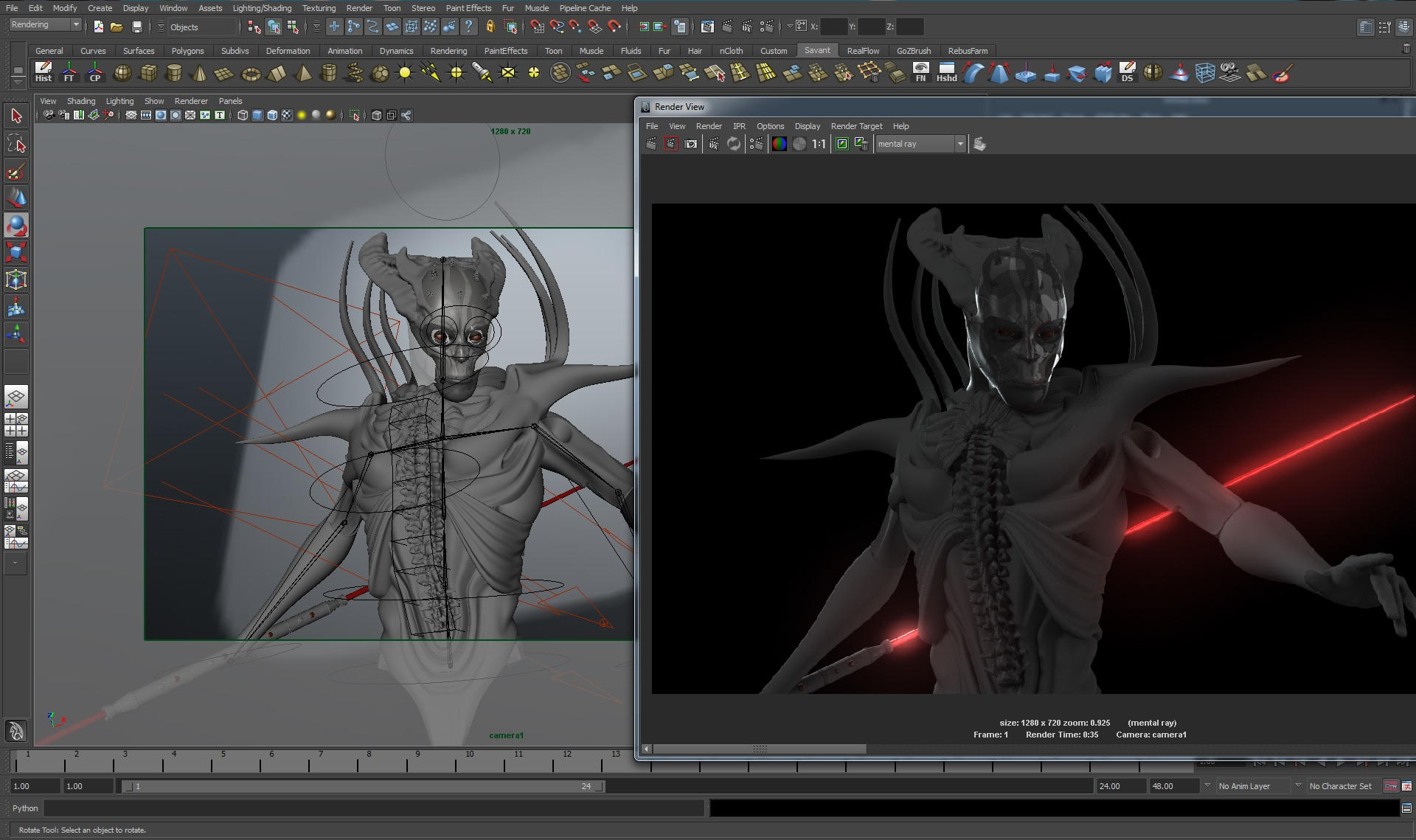Click the Render Region icon

pyautogui.click(x=670, y=145)
